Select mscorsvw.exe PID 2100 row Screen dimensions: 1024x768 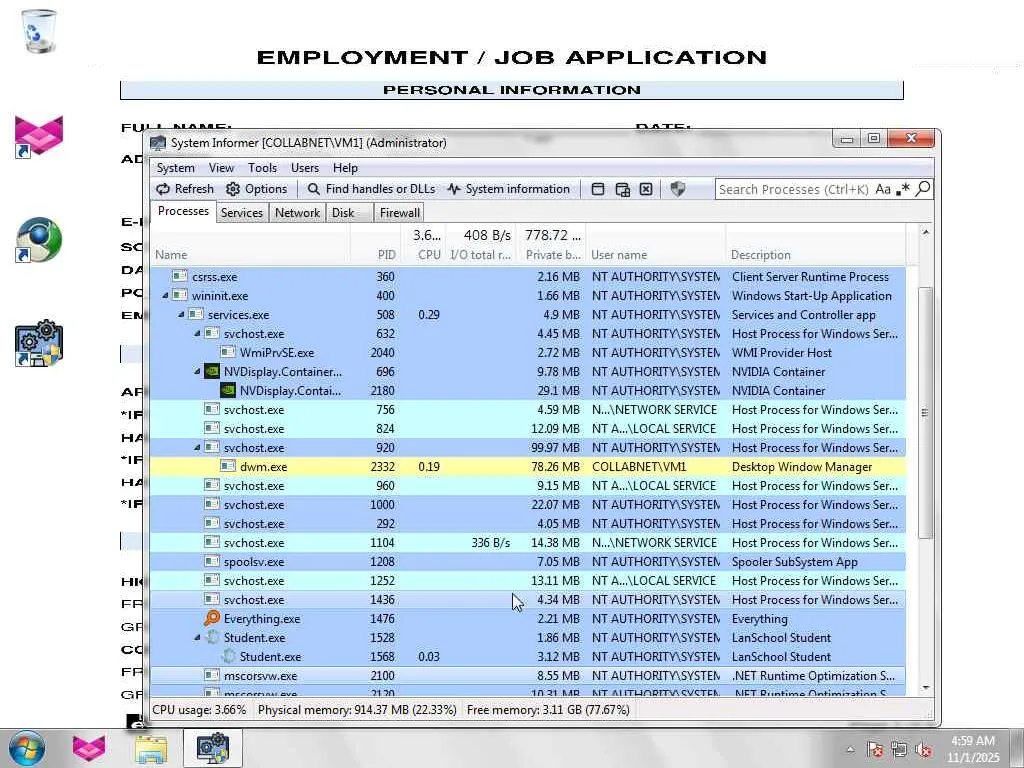(528, 676)
